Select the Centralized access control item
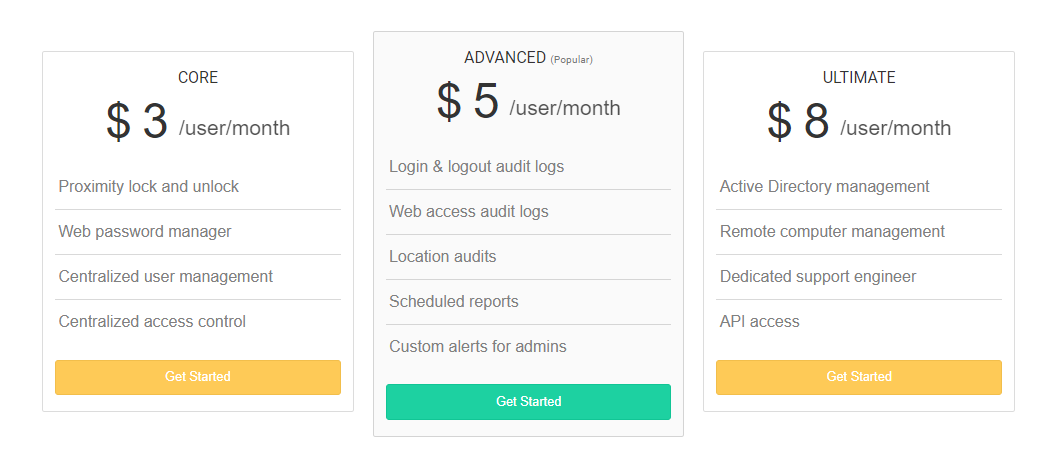The height and width of the screenshot is (460, 1052). pyautogui.click(x=152, y=321)
